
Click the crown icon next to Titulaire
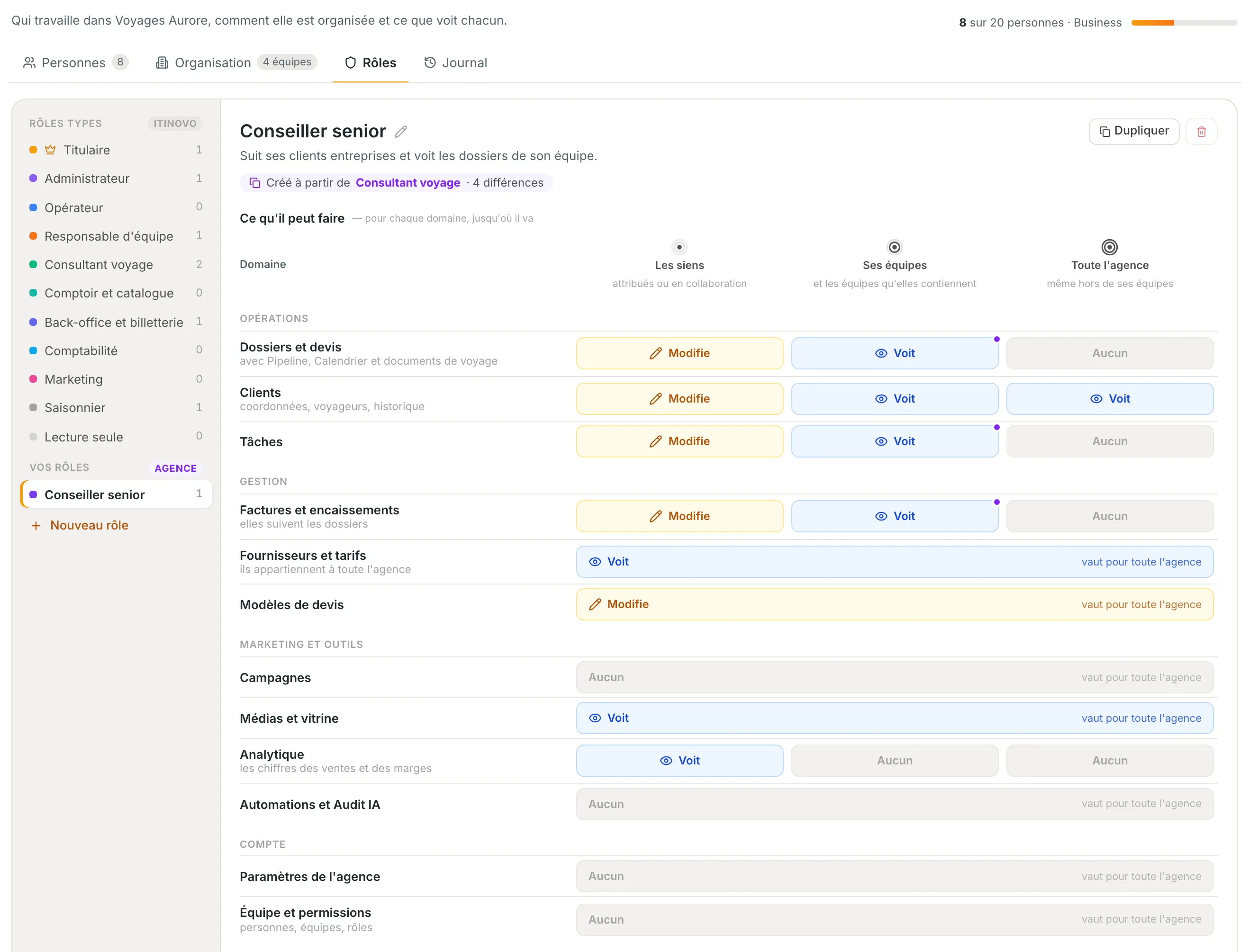coord(50,150)
